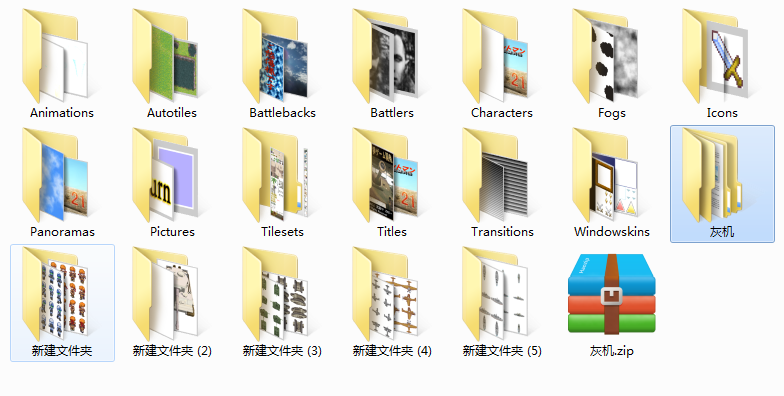Choose the Fogs folder icon
Screen dimensions: 784x396
click(605, 55)
